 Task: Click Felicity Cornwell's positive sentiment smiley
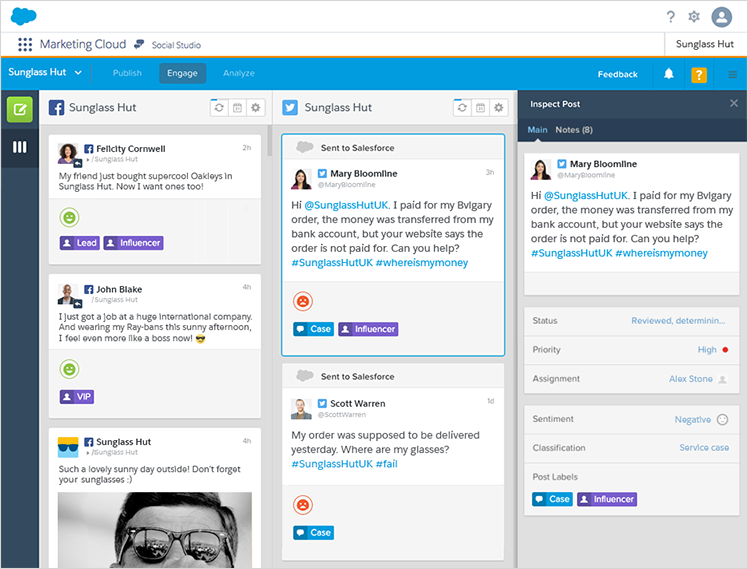click(69, 217)
